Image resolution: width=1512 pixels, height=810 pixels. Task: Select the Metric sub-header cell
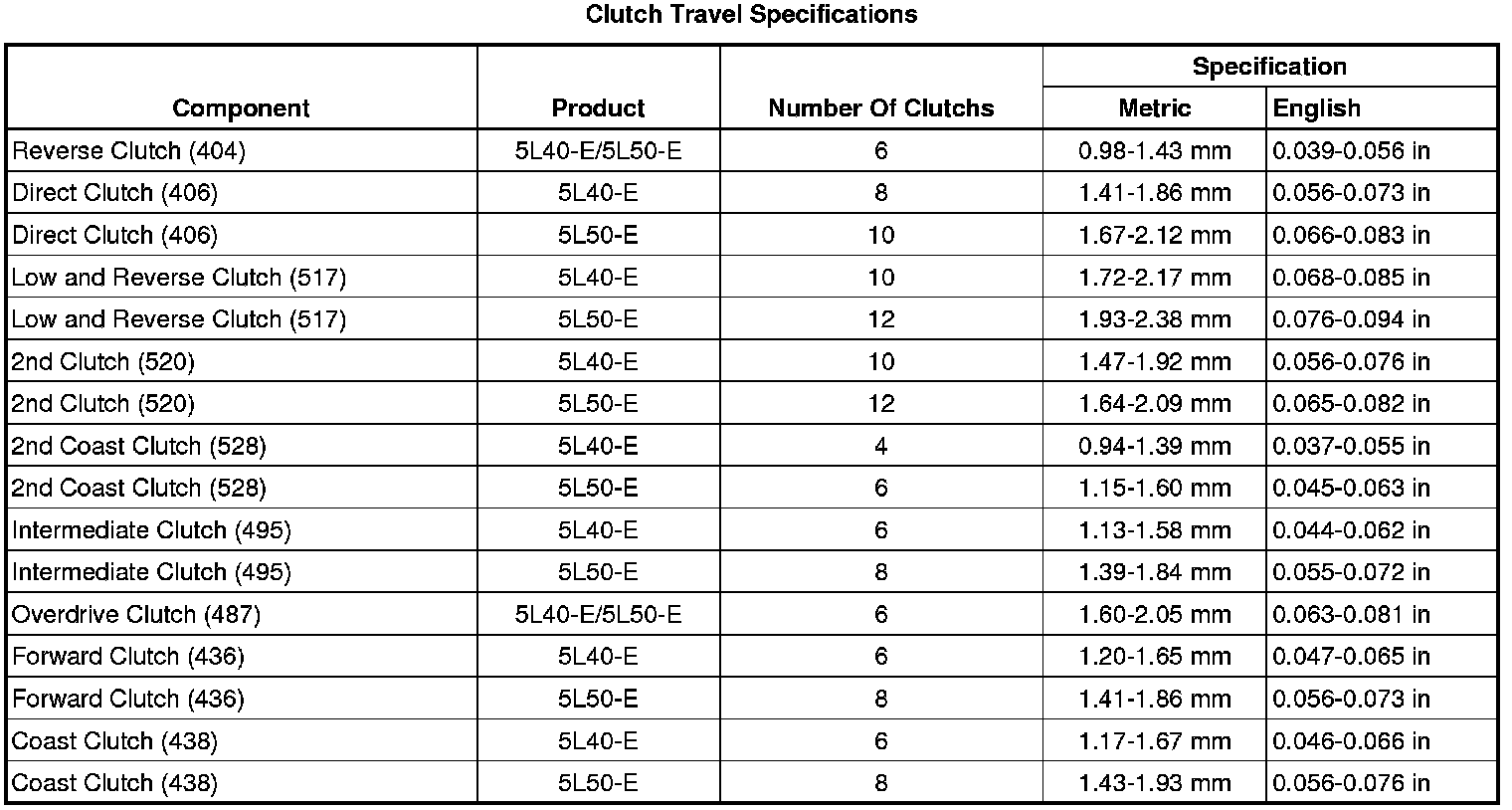(1154, 108)
